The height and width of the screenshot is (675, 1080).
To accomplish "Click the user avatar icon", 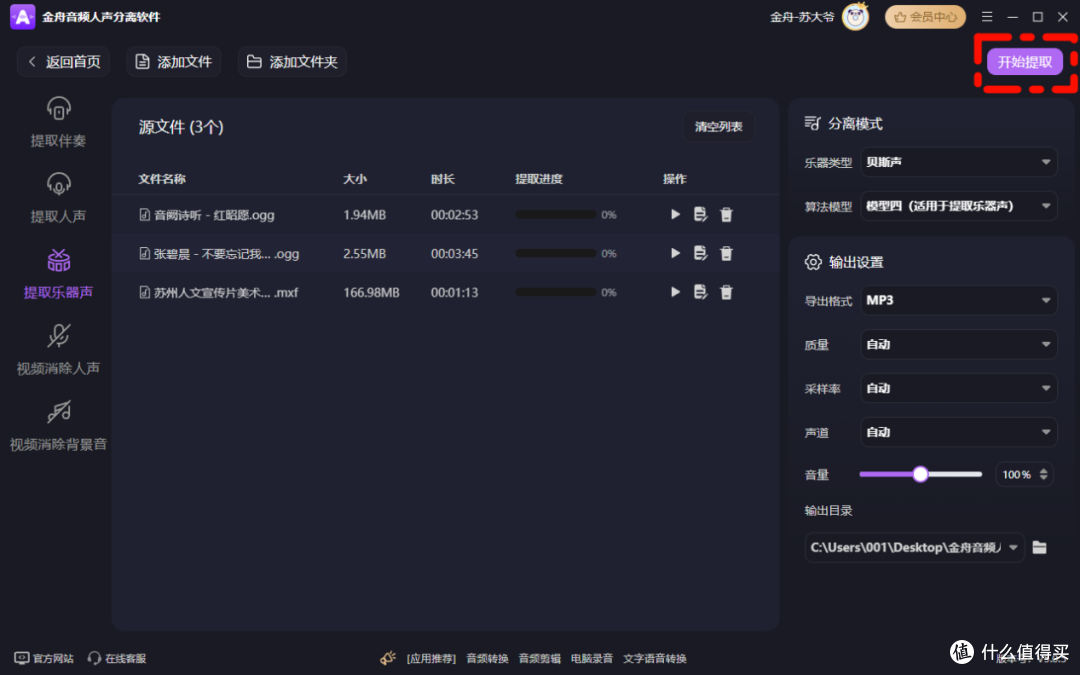I will click(855, 17).
